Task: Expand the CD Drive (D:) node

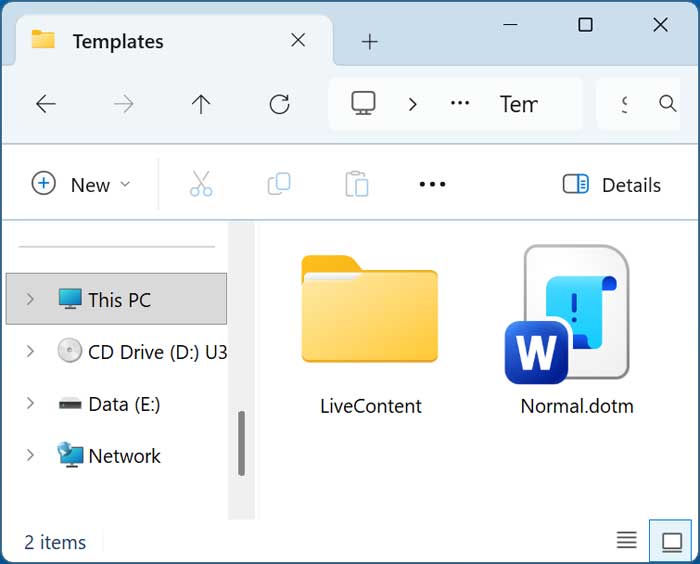Action: (30, 351)
